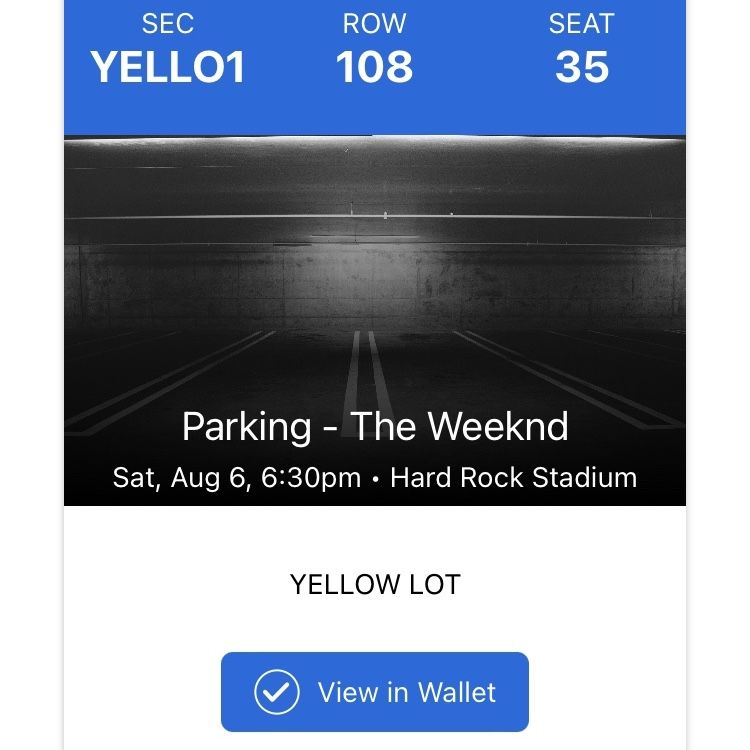Click the SEC label
This screenshot has height=750, width=750.
168,23
